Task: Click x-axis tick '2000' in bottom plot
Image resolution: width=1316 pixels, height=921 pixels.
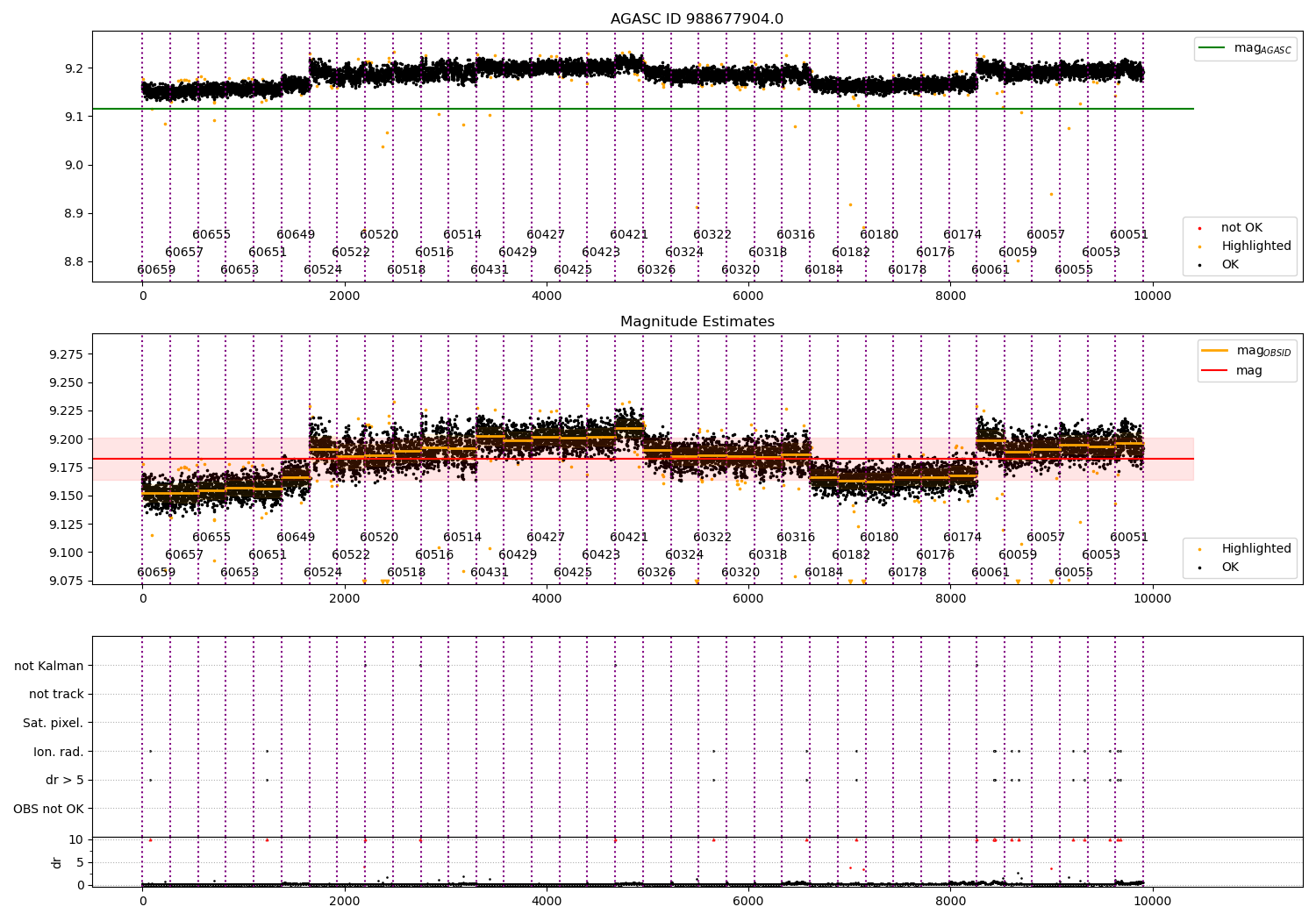Action: [x=345, y=901]
